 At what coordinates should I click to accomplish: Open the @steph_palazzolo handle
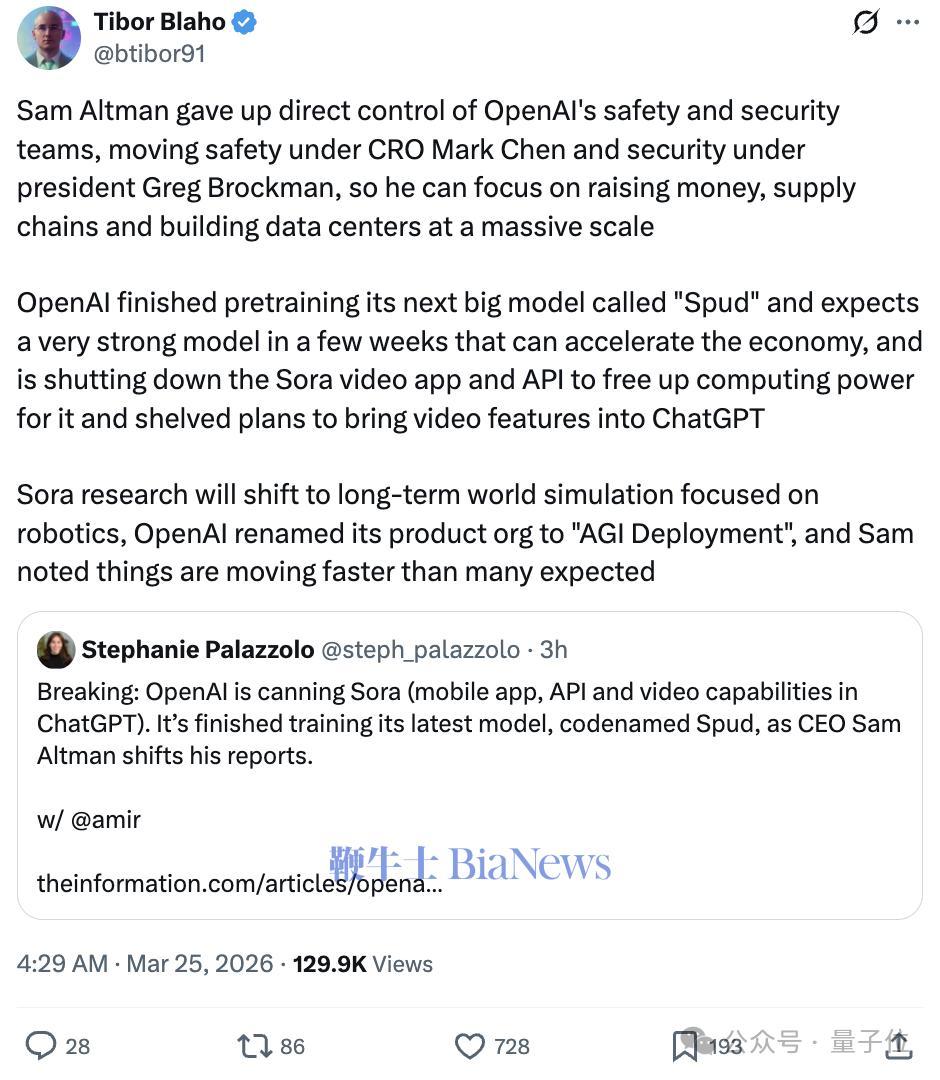[x=420, y=650]
